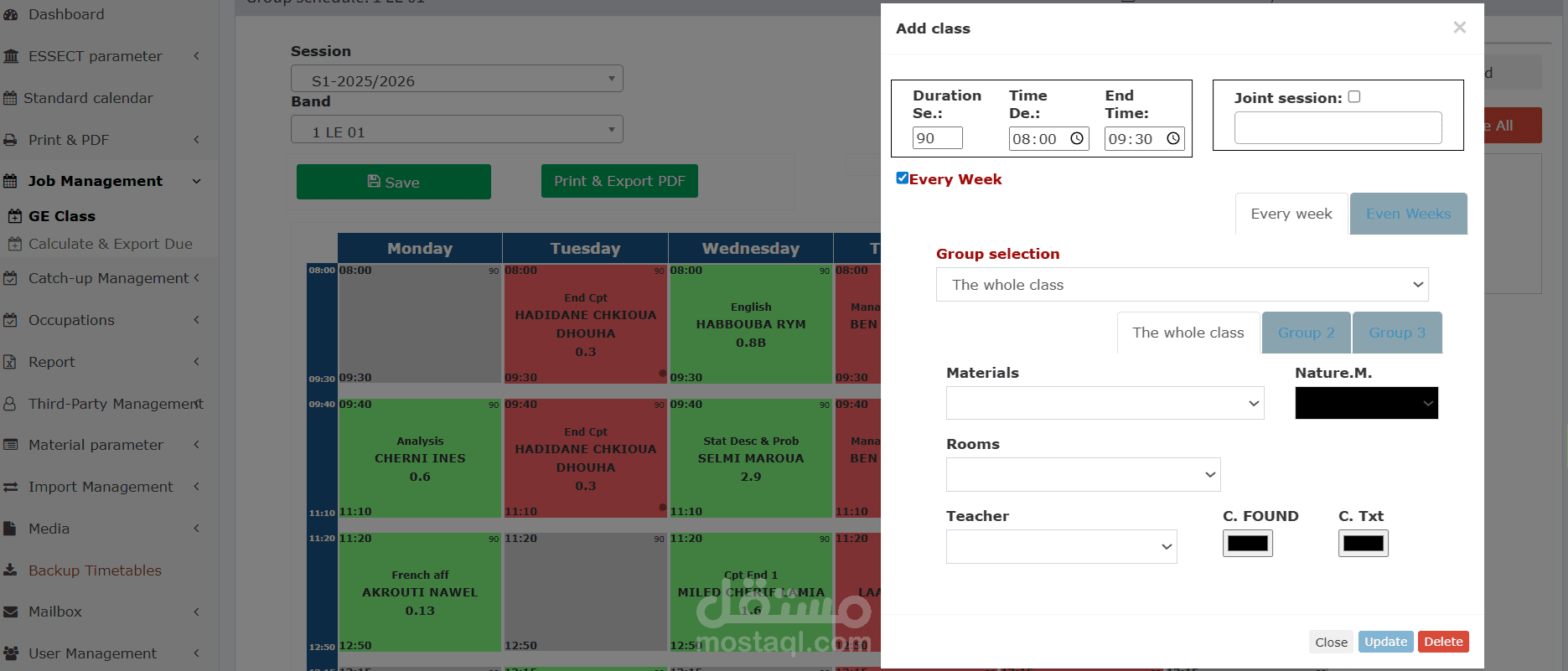Image resolution: width=1568 pixels, height=671 pixels.
Task: Select Wednesday Stat Desc & Prob cell
Action: 750,458
